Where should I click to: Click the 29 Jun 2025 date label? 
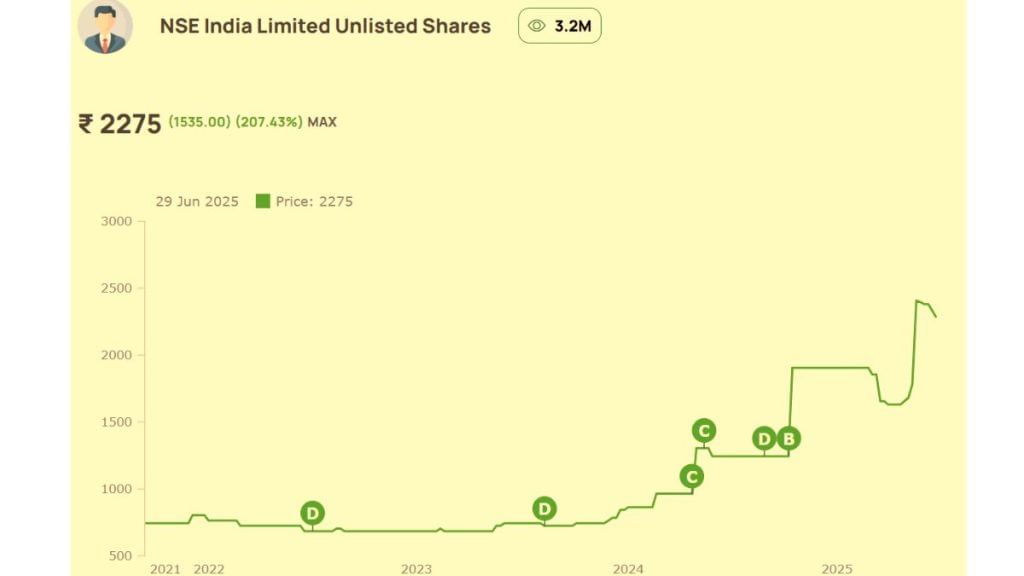tap(197, 202)
